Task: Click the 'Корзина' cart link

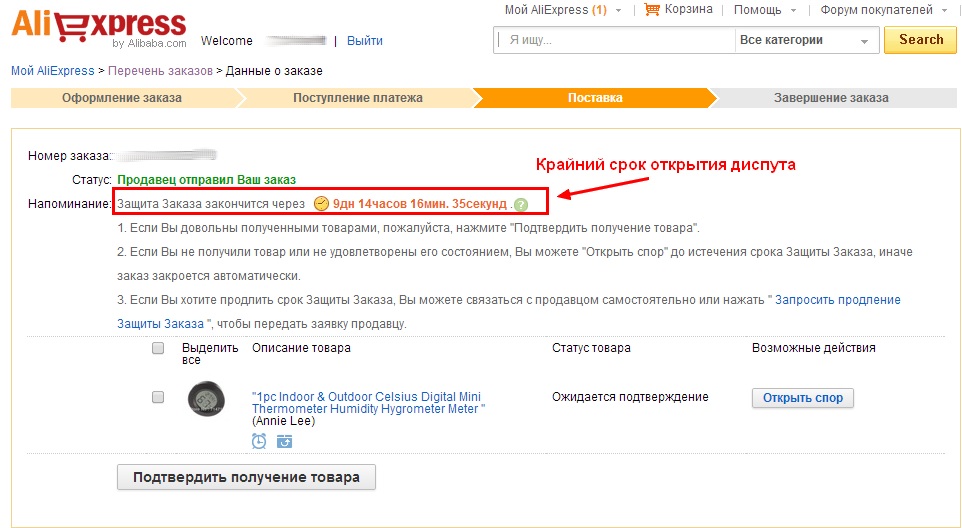Action: (x=688, y=9)
